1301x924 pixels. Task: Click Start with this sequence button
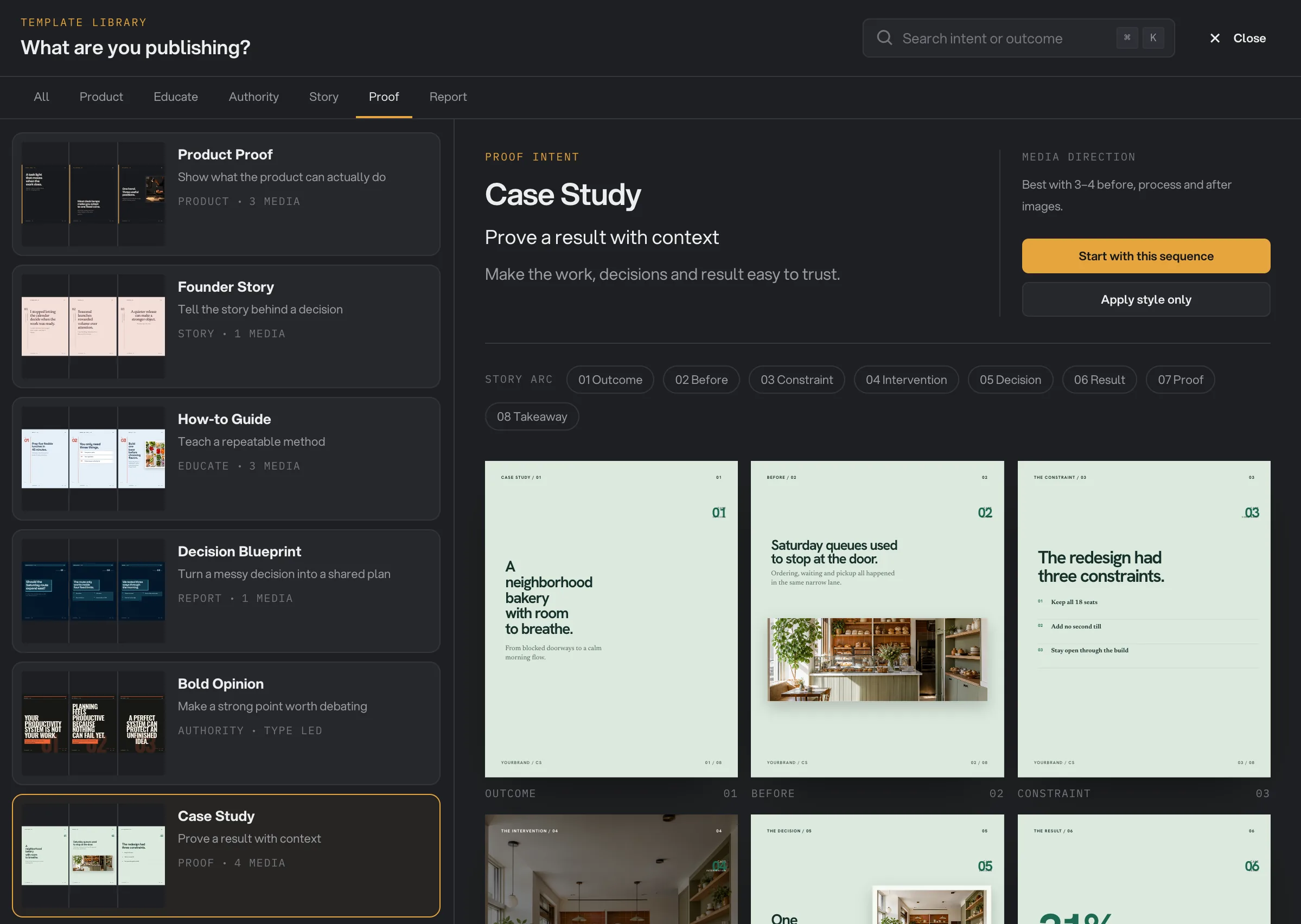[1146, 256]
